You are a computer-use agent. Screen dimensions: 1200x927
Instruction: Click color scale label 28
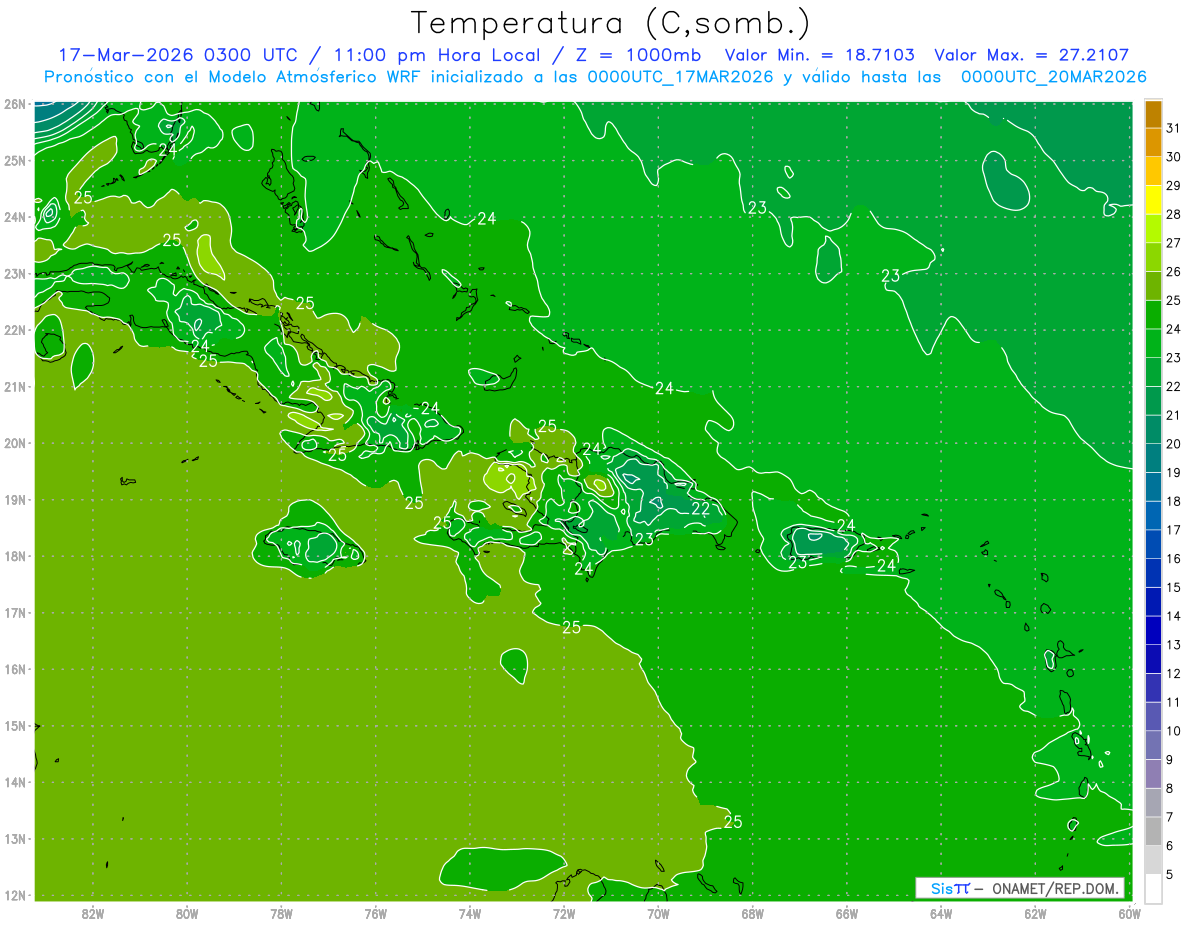click(x=1173, y=214)
